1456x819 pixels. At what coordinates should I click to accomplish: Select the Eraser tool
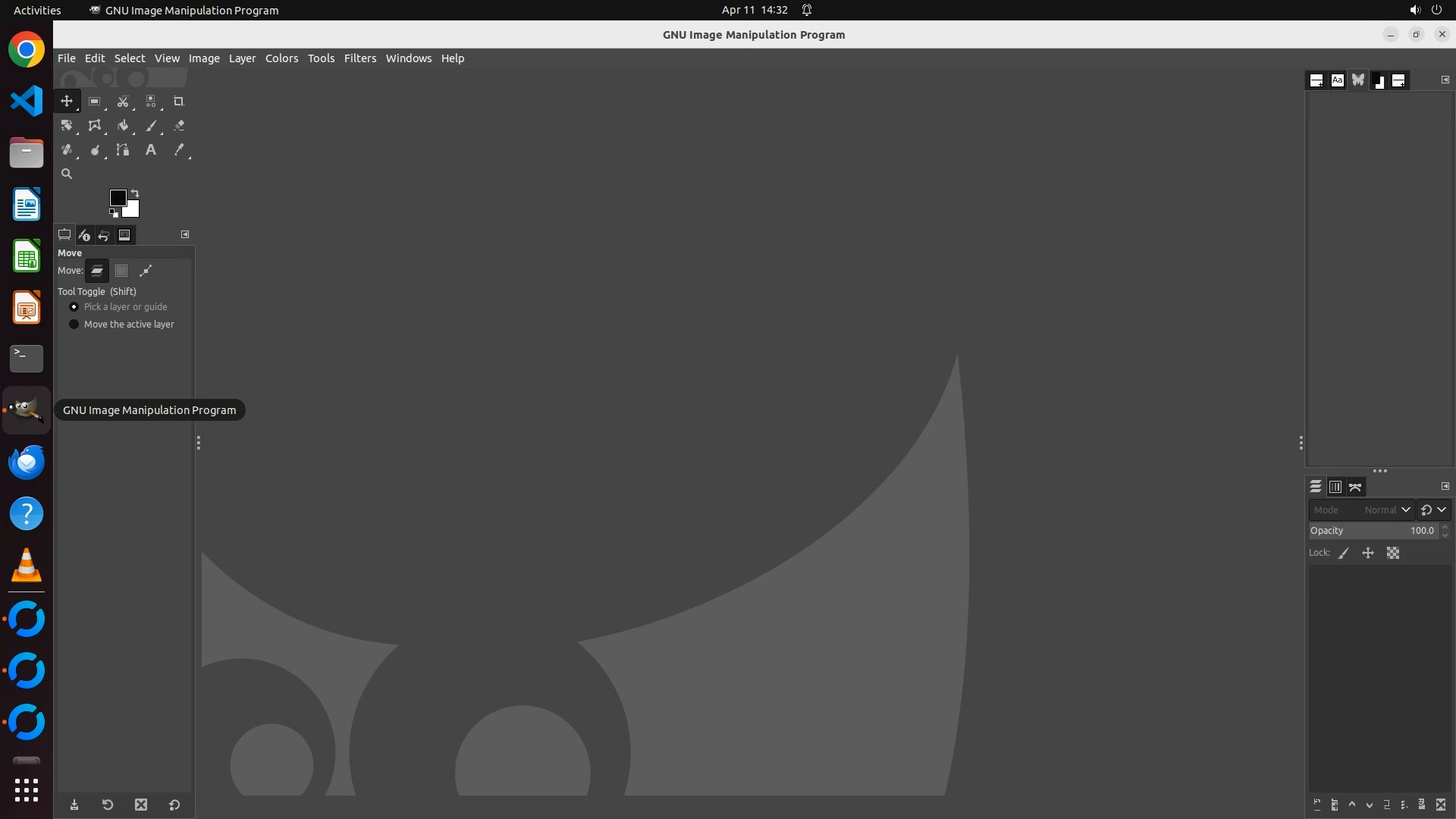pos(179,126)
